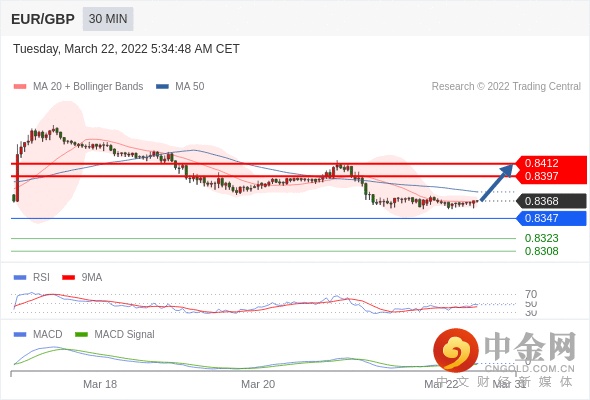Click the MACD Signal green swatch
The image size is (590, 400).
point(81,335)
